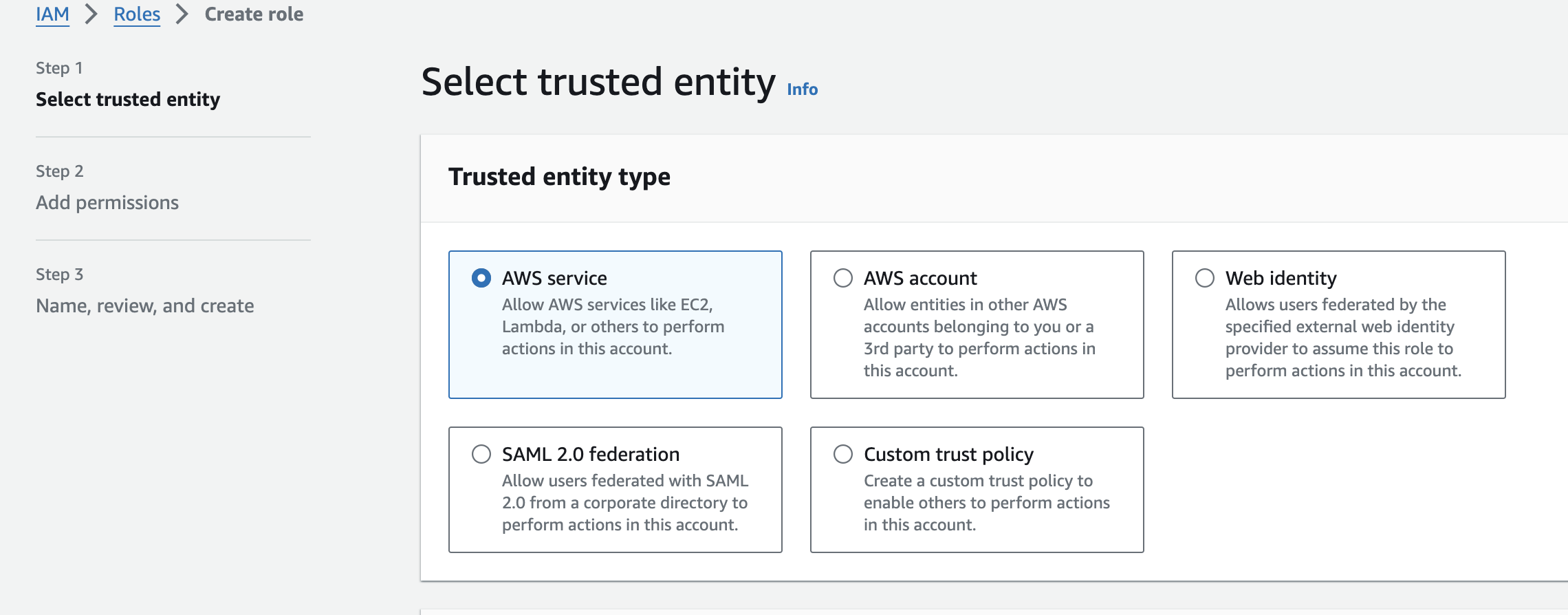Screen dimensions: 1568x615
Task: Click the chevron arrow after Roles breadcrumb
Action: click(182, 14)
